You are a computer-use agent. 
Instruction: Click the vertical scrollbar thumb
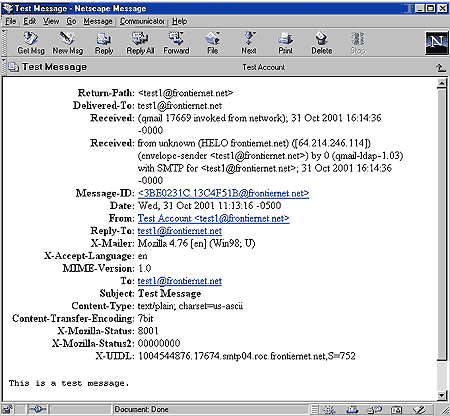coord(442,224)
